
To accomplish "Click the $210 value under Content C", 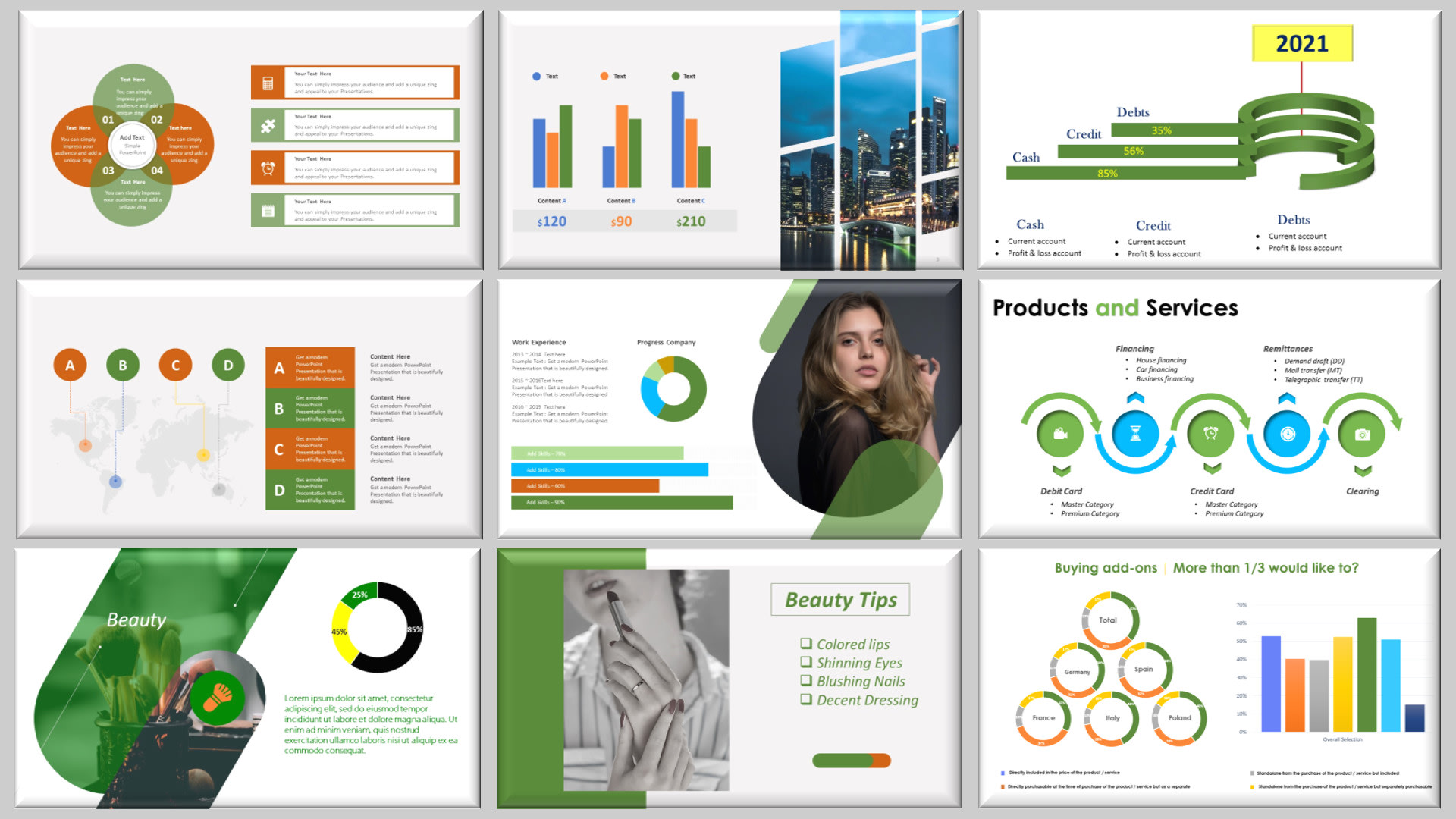I will coord(691,221).
